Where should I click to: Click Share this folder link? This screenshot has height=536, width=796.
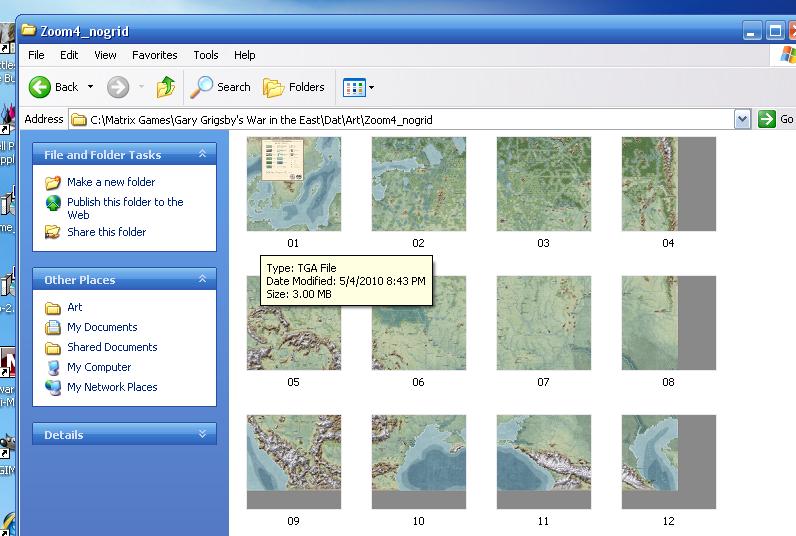coord(107,232)
